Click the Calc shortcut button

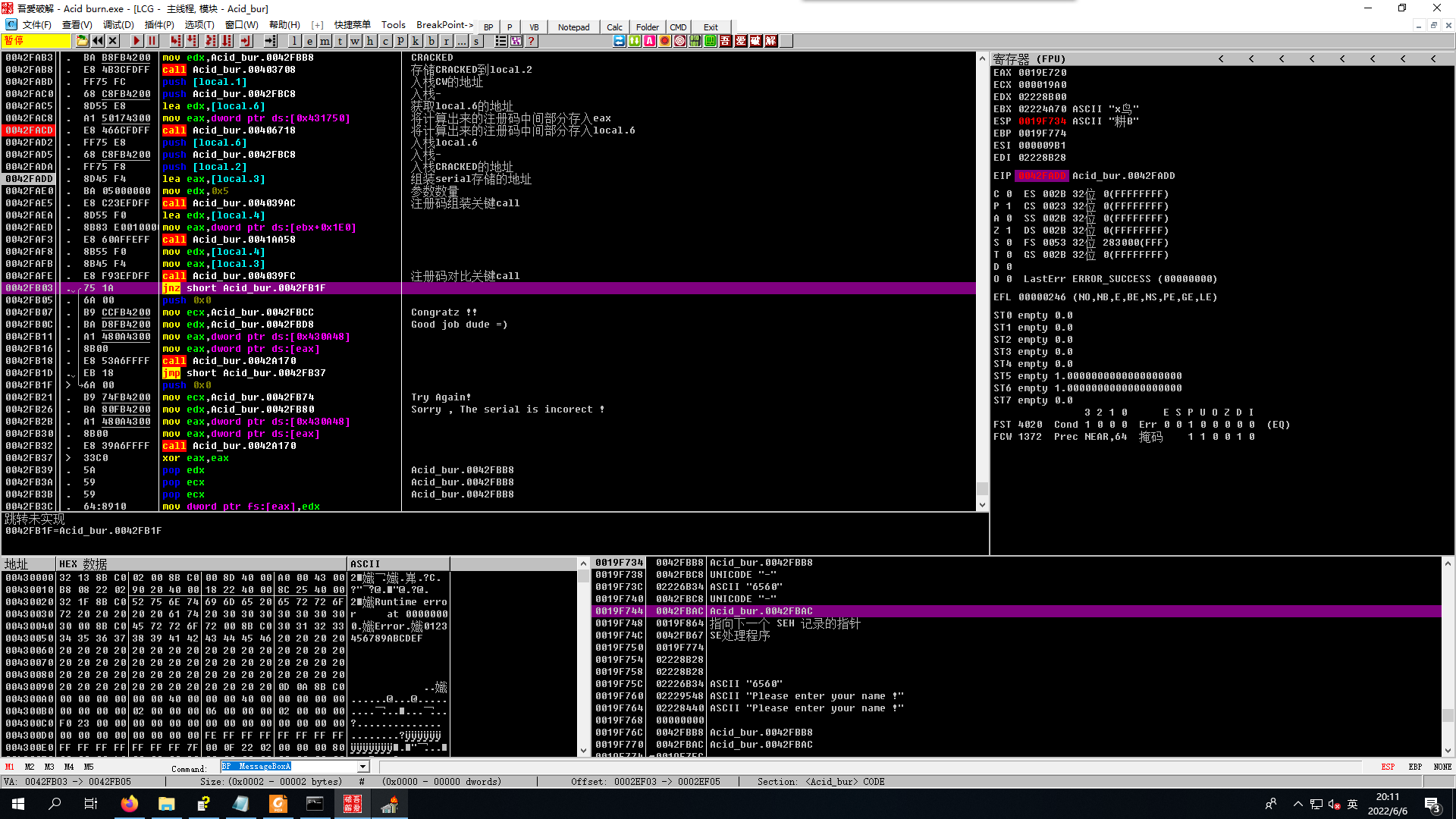coord(614,27)
